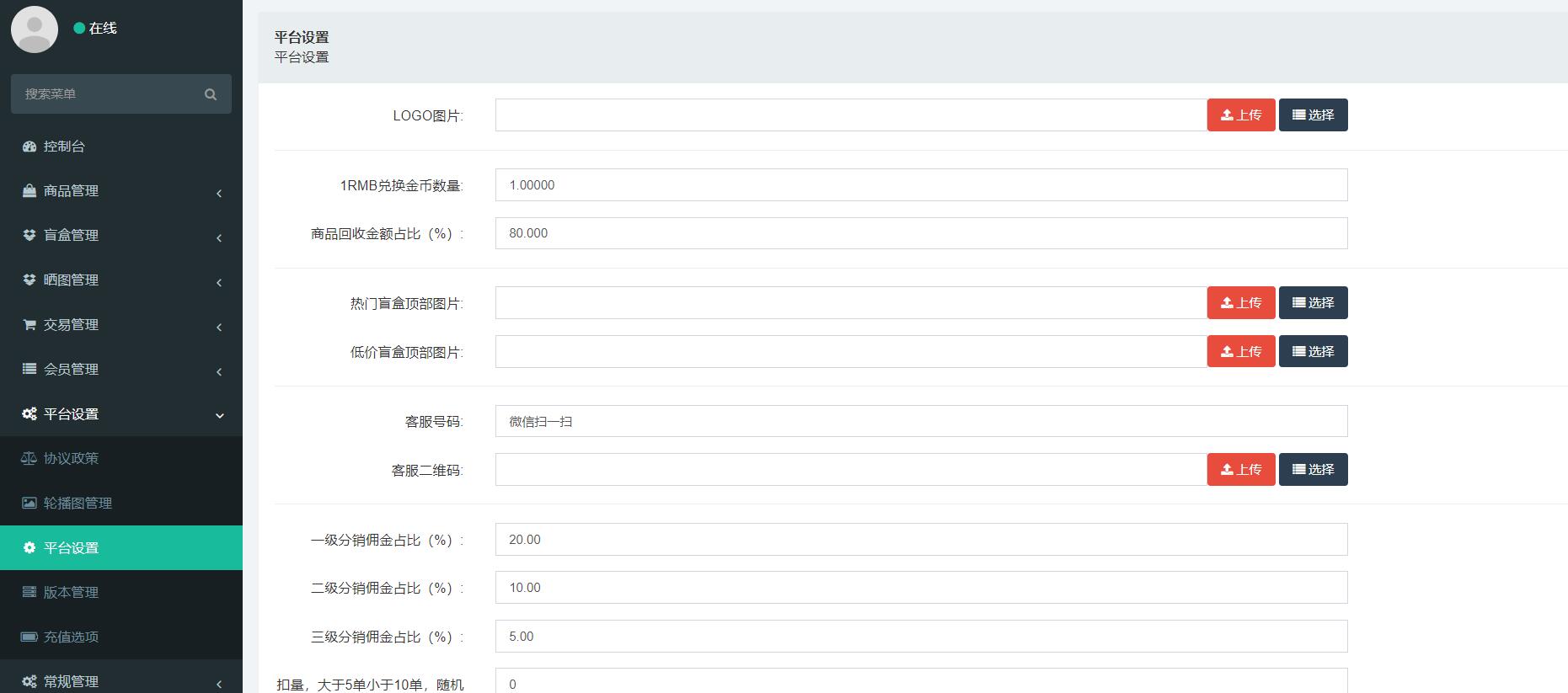
Task: Expand the 会员管理 submenu arrow
Action: tap(219, 371)
